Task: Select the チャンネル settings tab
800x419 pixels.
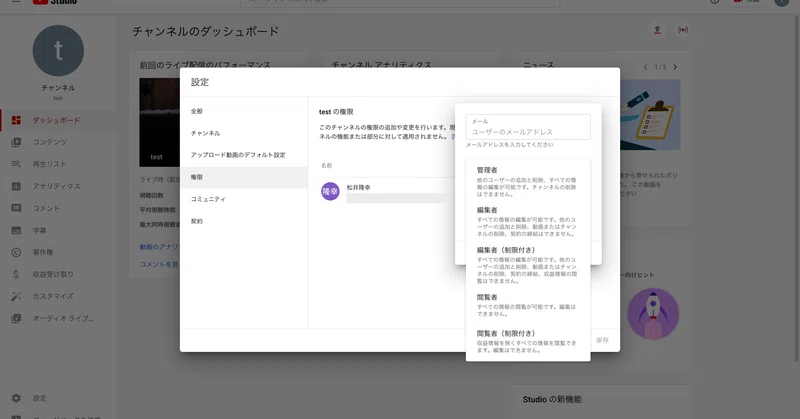Action: pos(244,133)
